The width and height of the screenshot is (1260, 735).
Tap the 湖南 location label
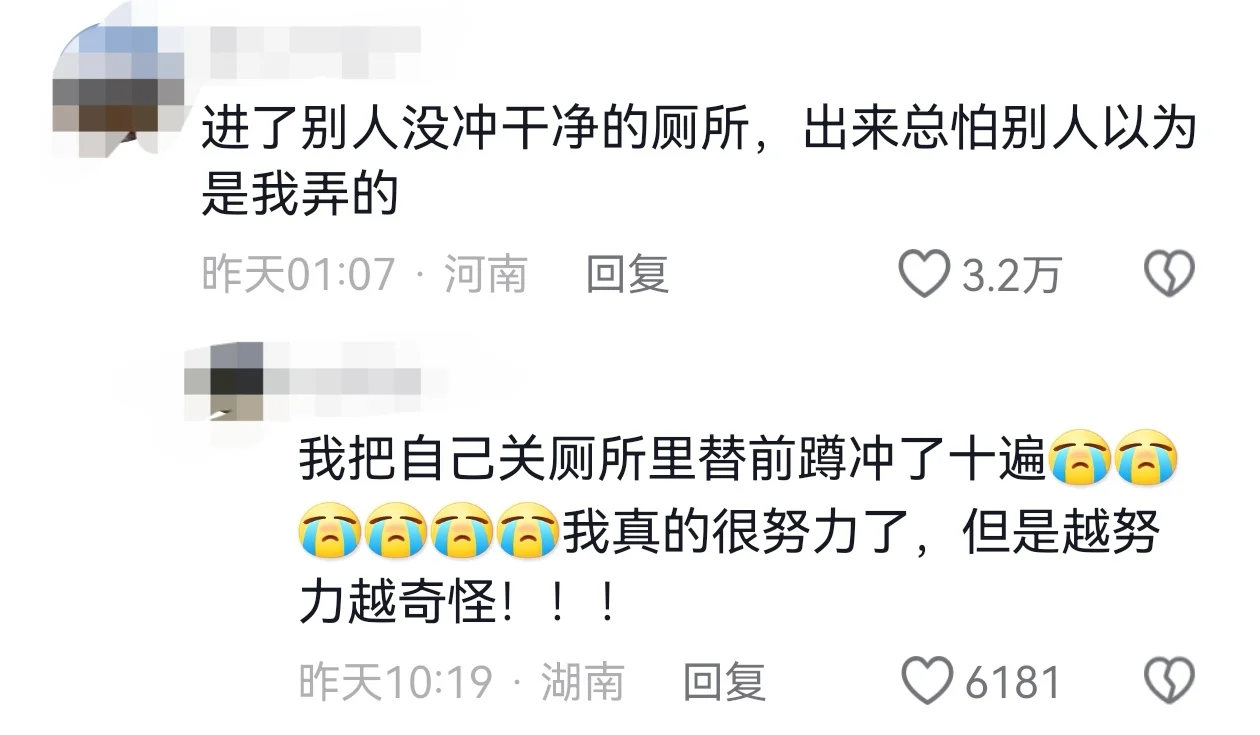pos(582,682)
